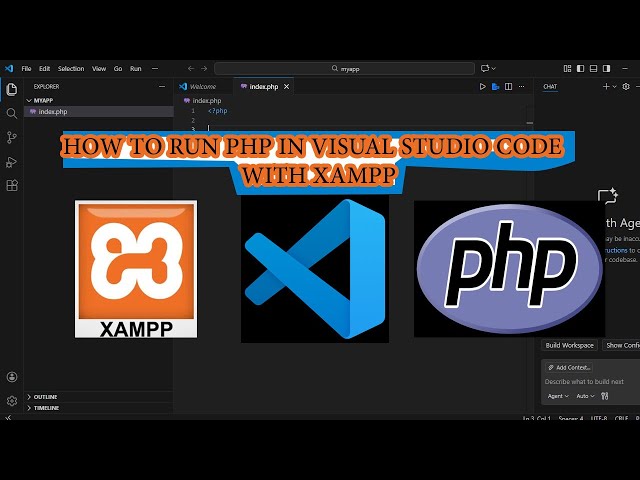The image size is (640, 480).
Task: Open the File menu
Action: (x=27, y=69)
